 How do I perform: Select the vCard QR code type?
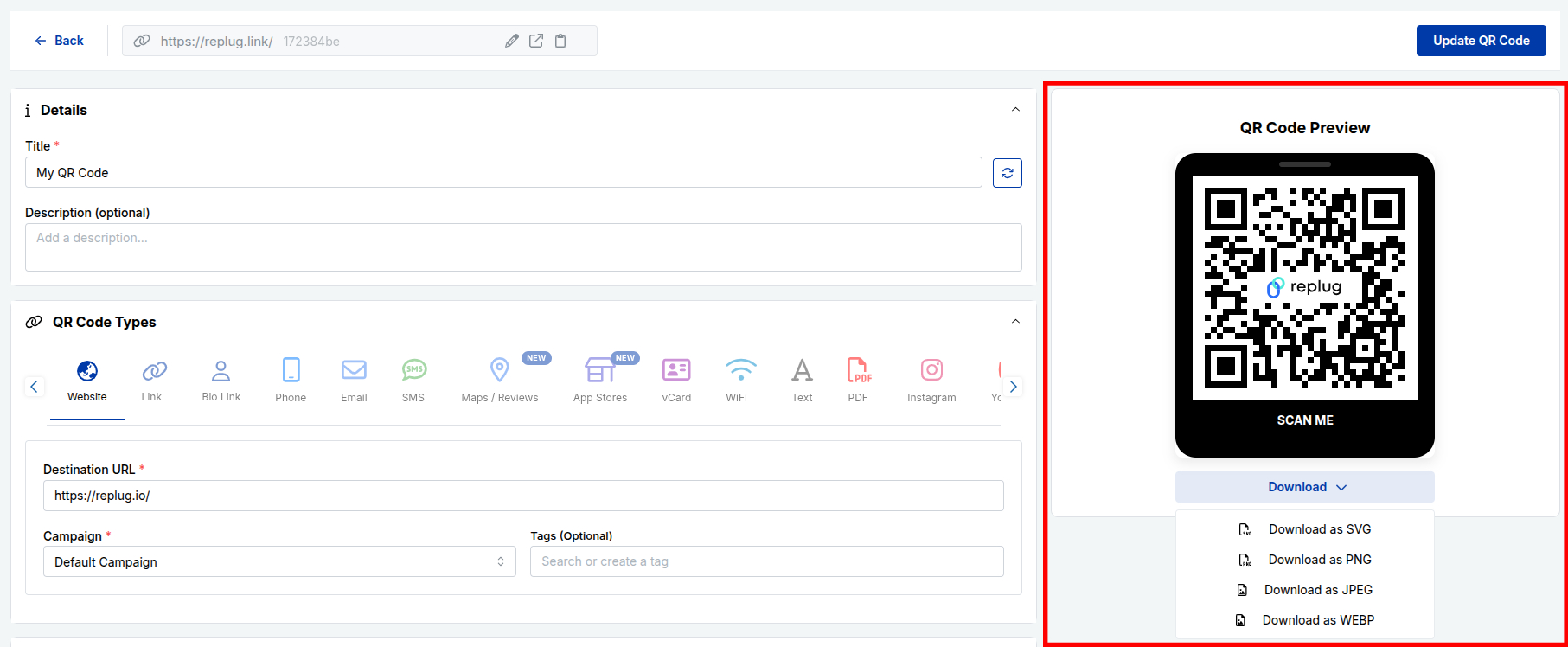pyautogui.click(x=676, y=381)
